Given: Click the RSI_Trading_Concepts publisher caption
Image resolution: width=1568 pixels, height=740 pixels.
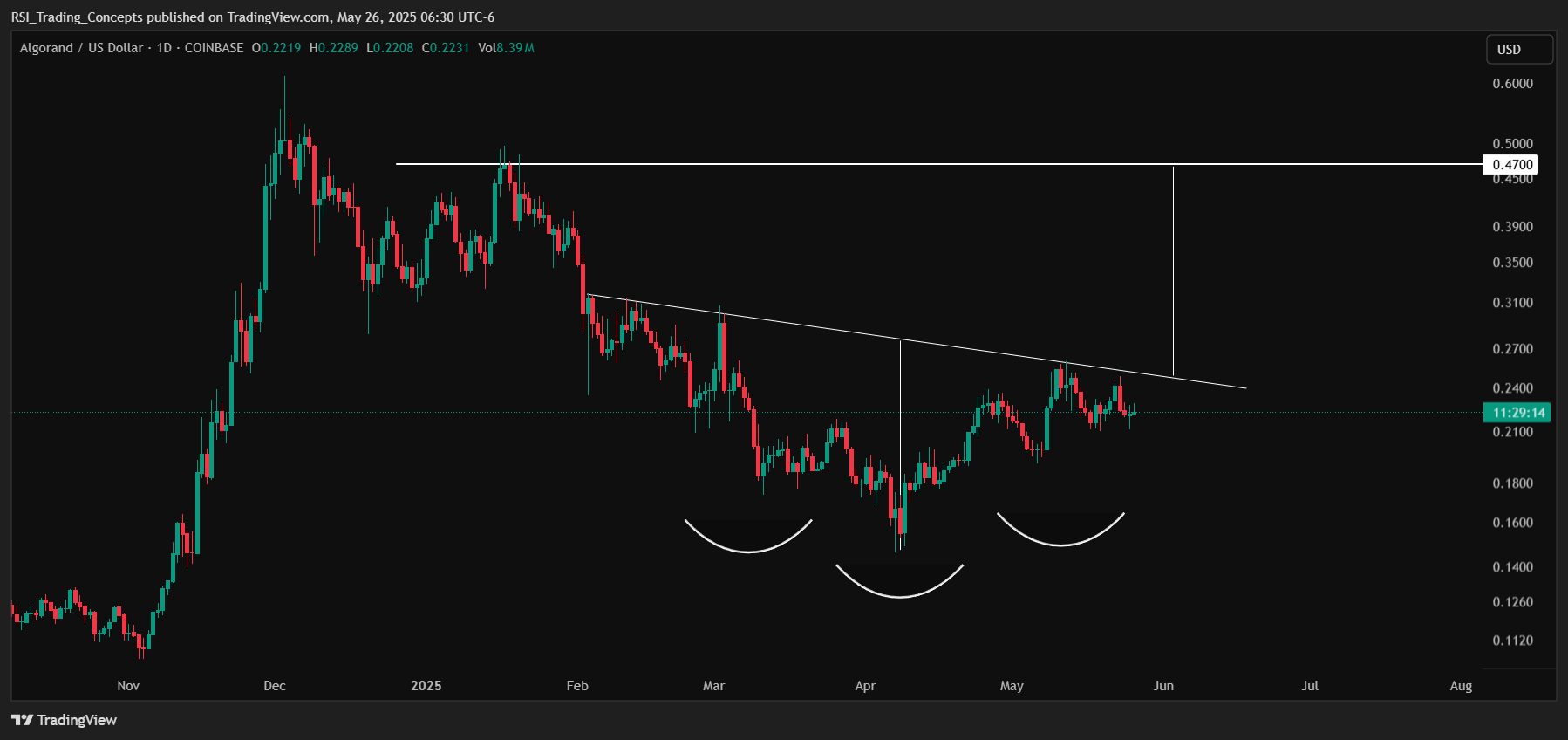Looking at the screenshot, I should tap(253, 17).
